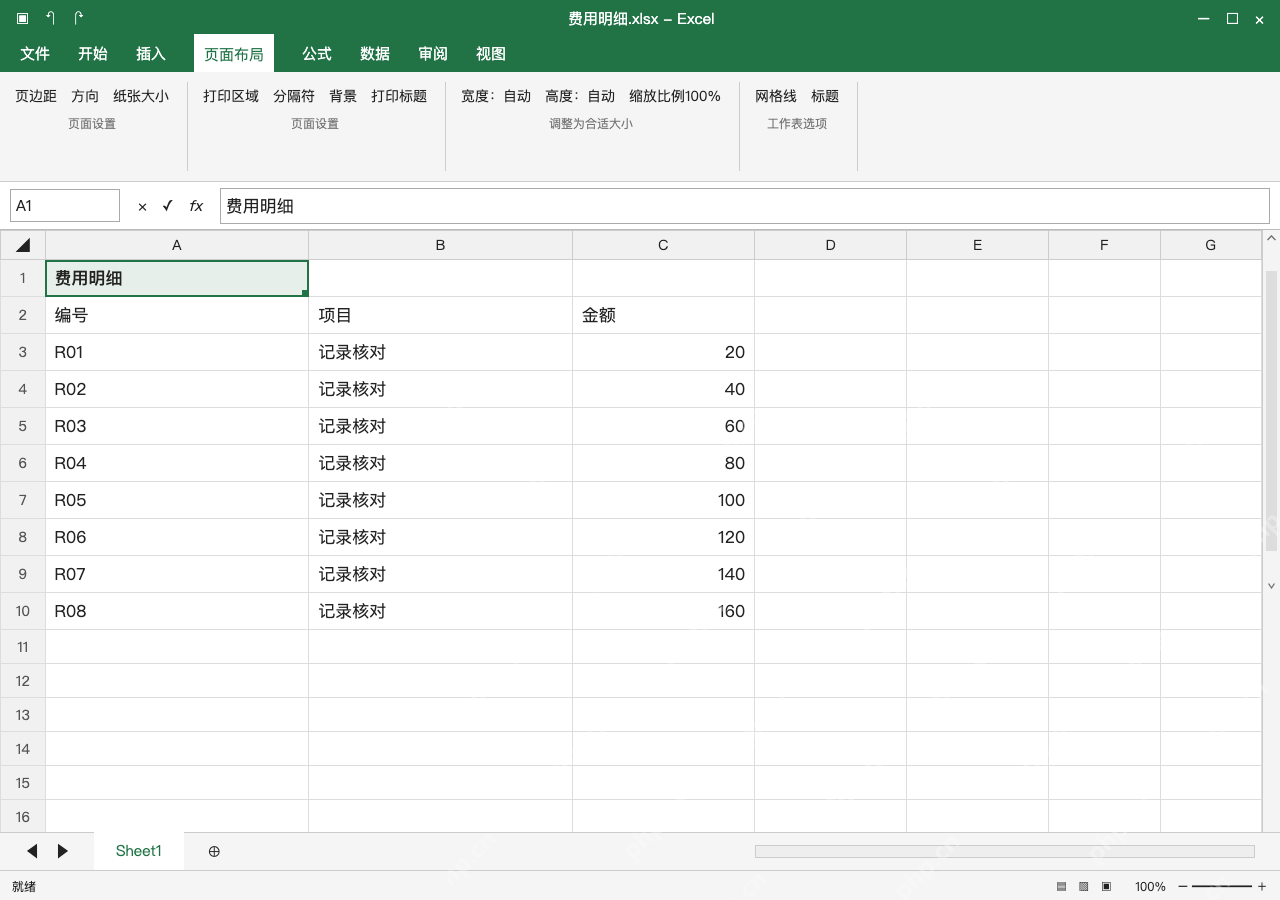This screenshot has height=900, width=1280.
Task: Click the horizontal scrollbar at the bottom
Action: 1005,851
